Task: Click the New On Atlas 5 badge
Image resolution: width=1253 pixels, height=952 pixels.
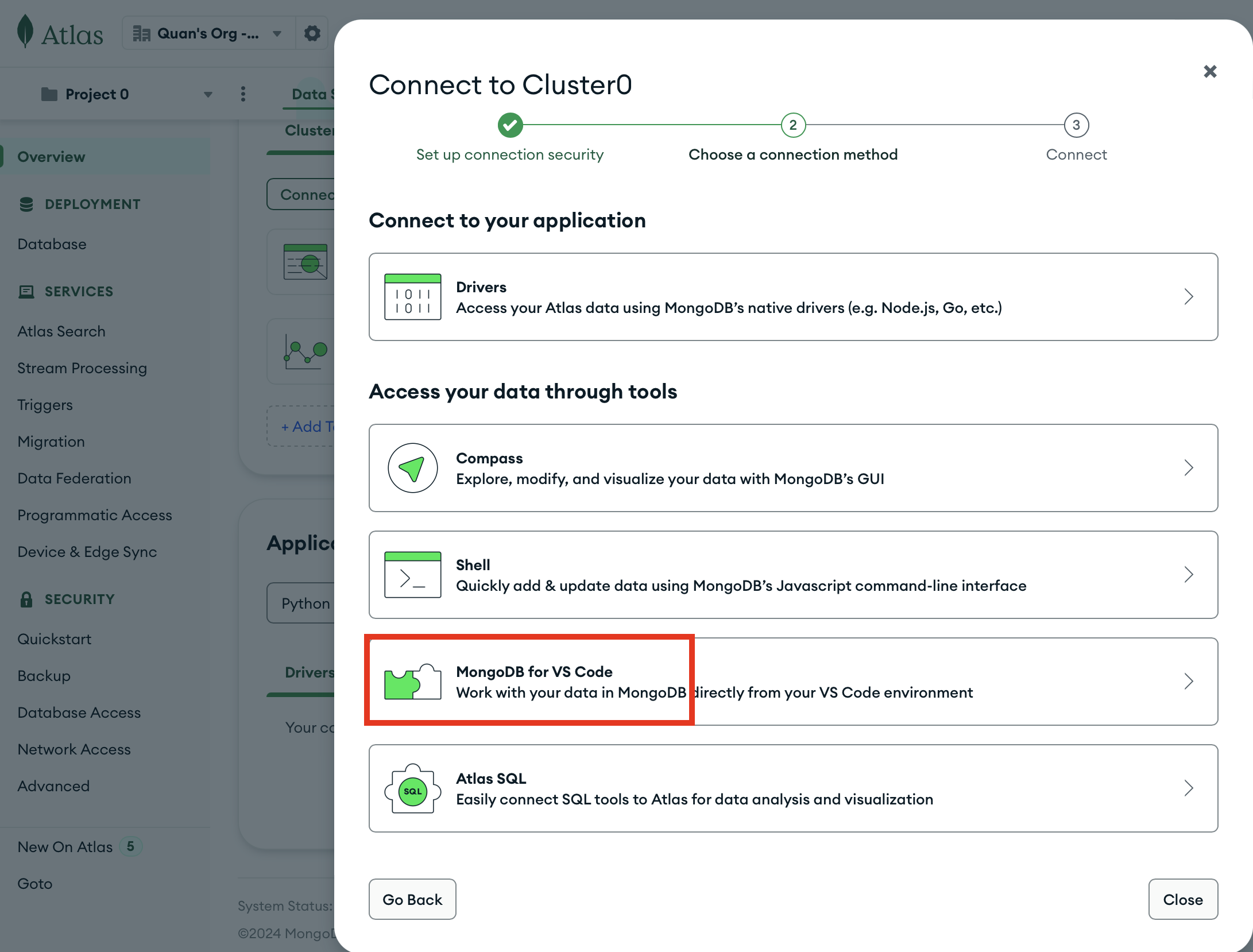Action: coord(130,846)
